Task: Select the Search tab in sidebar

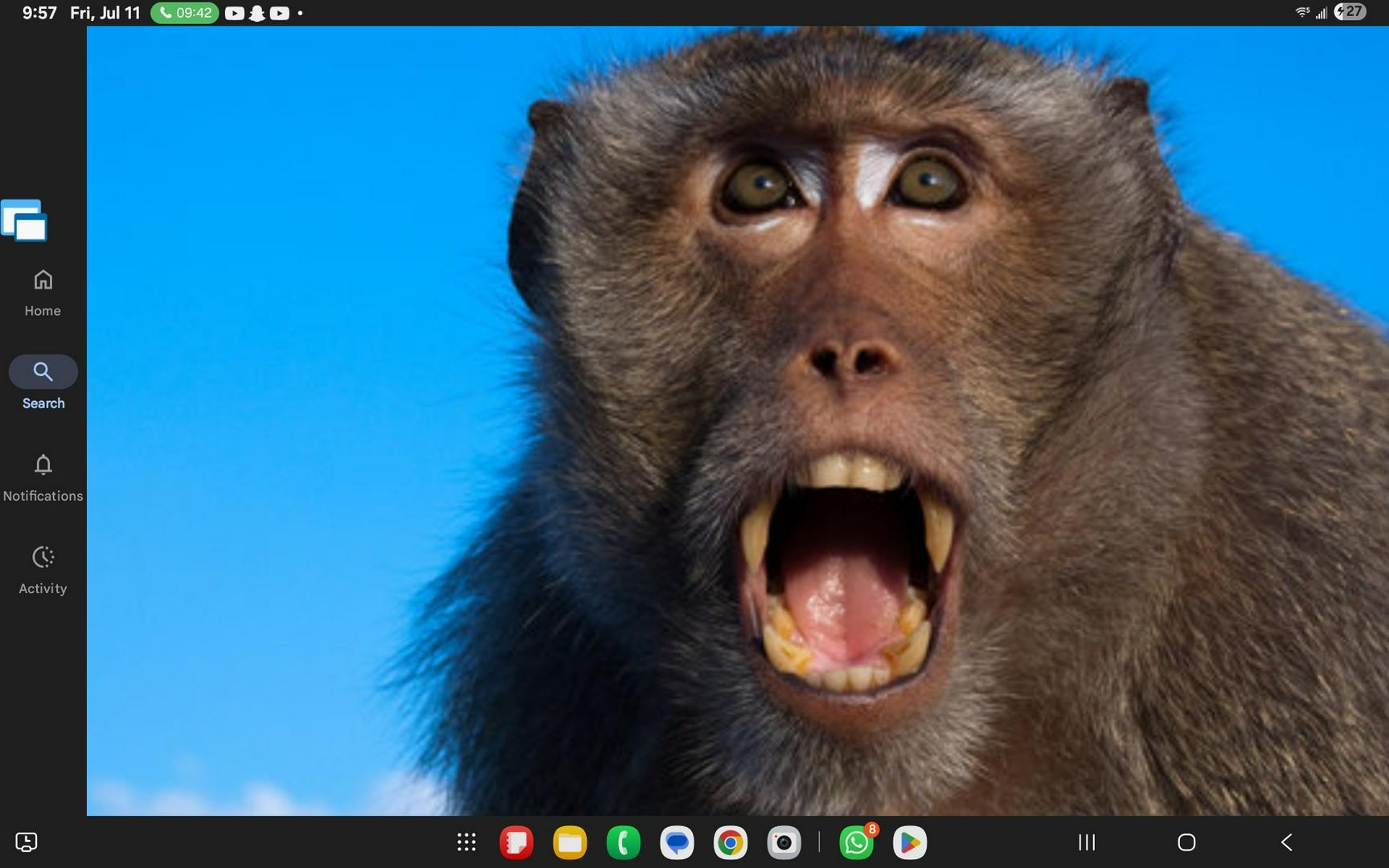Action: (43, 383)
